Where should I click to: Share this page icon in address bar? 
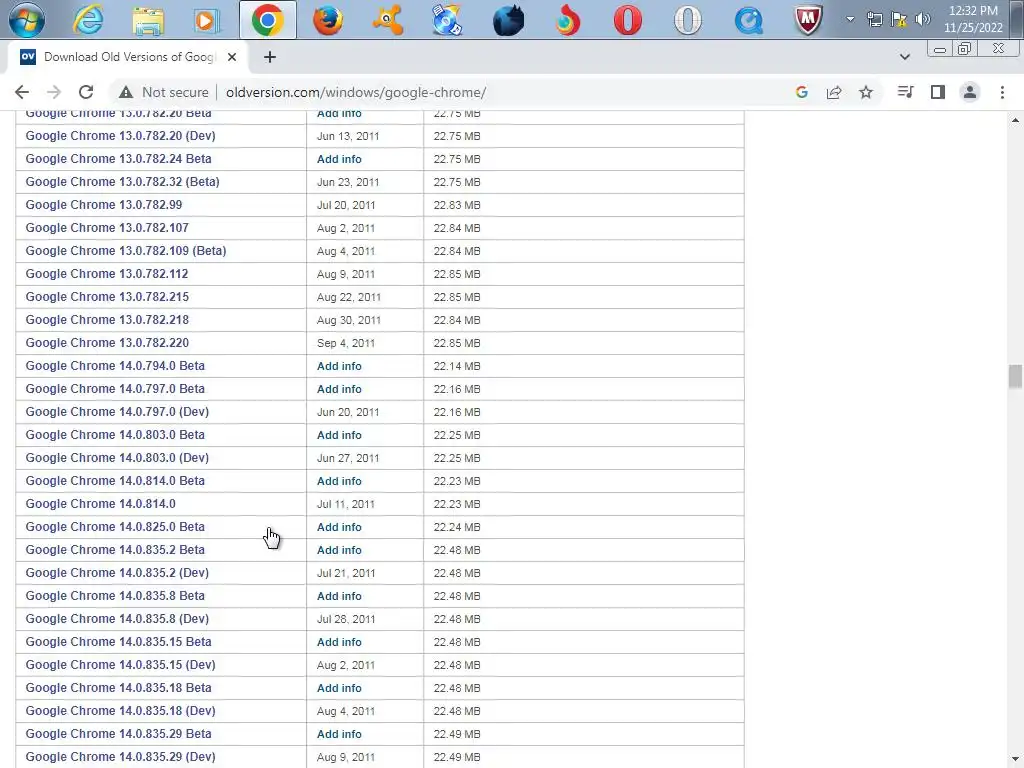pyautogui.click(x=834, y=92)
